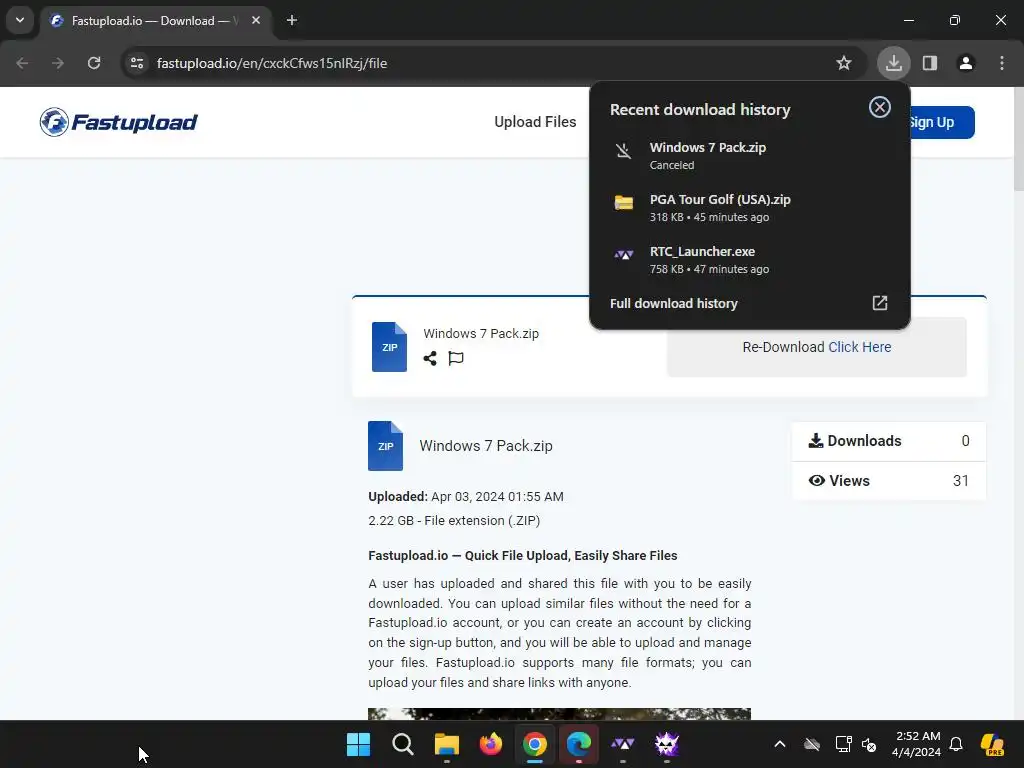Open taskbar Search
Screen dimensions: 1024x768
pyautogui.click(x=402, y=744)
